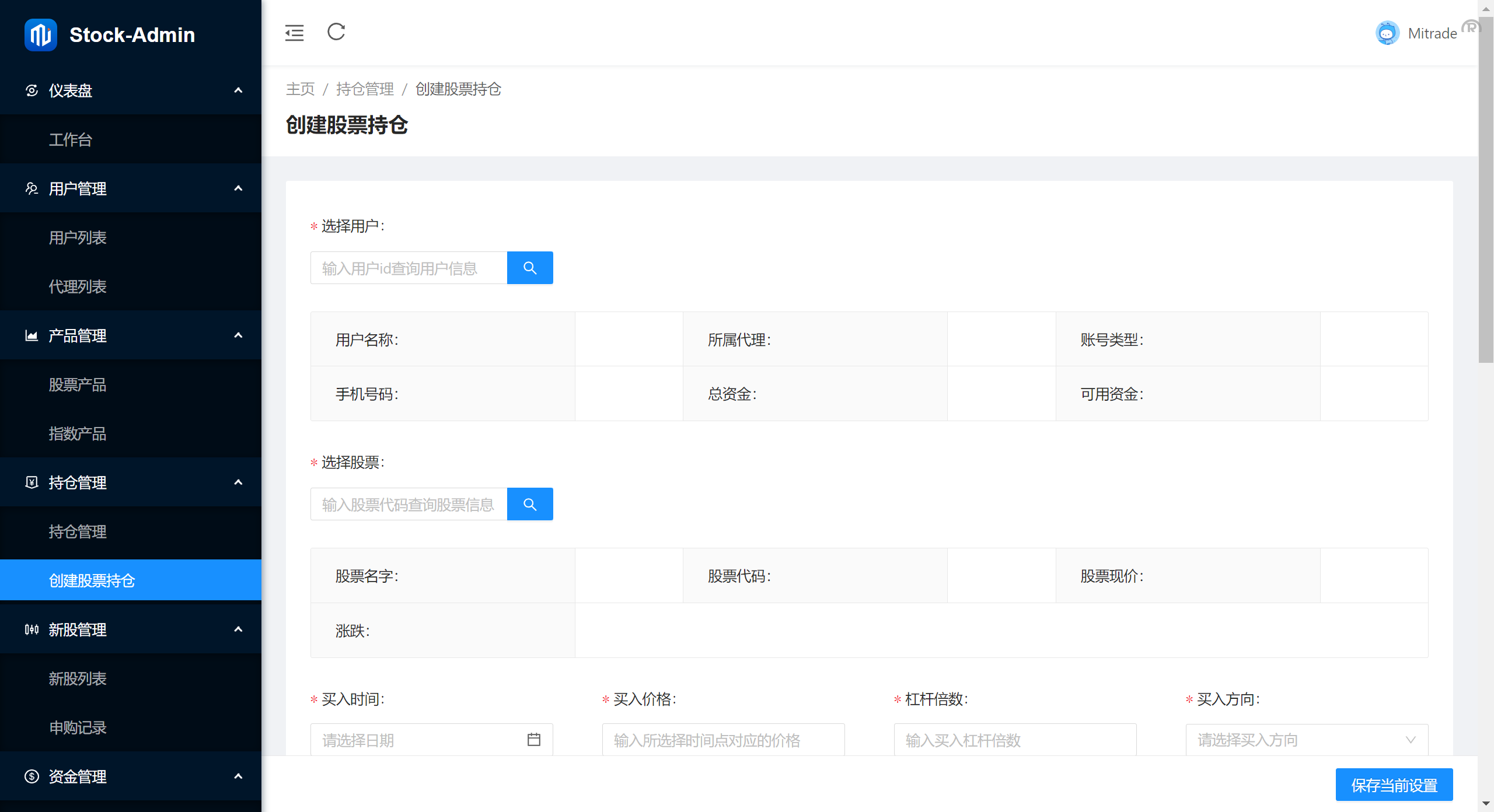Click the Stock-Admin logo icon
This screenshot has height=812, width=1494.
[x=40, y=35]
